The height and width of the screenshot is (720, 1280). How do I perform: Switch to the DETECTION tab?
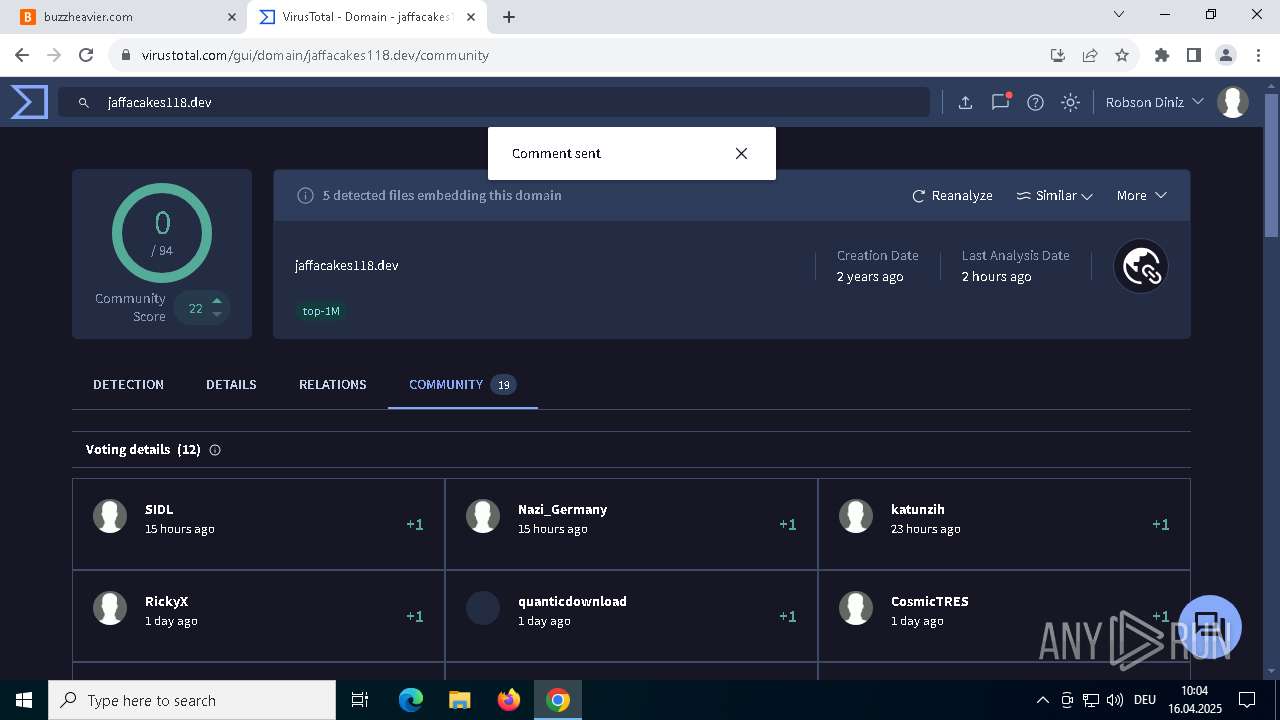[x=128, y=384]
